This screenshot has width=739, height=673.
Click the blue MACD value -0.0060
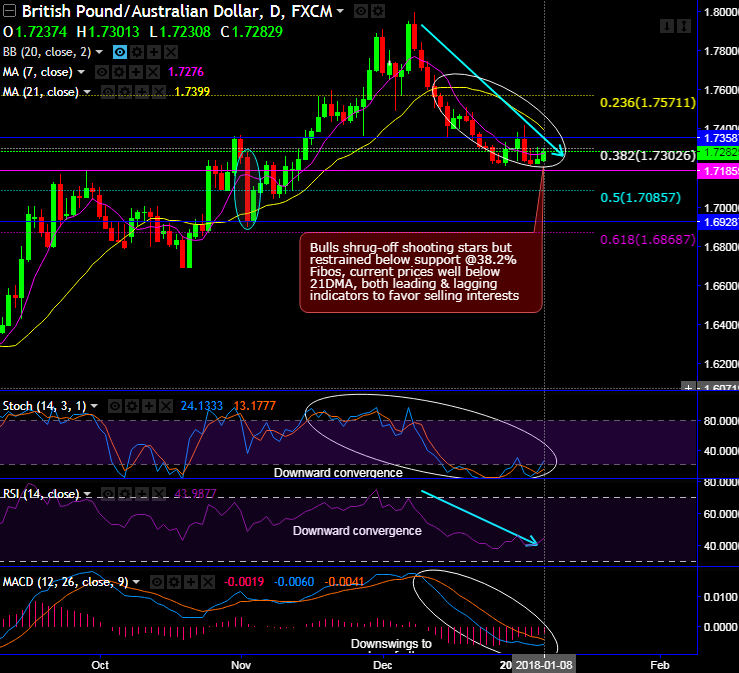click(294, 582)
